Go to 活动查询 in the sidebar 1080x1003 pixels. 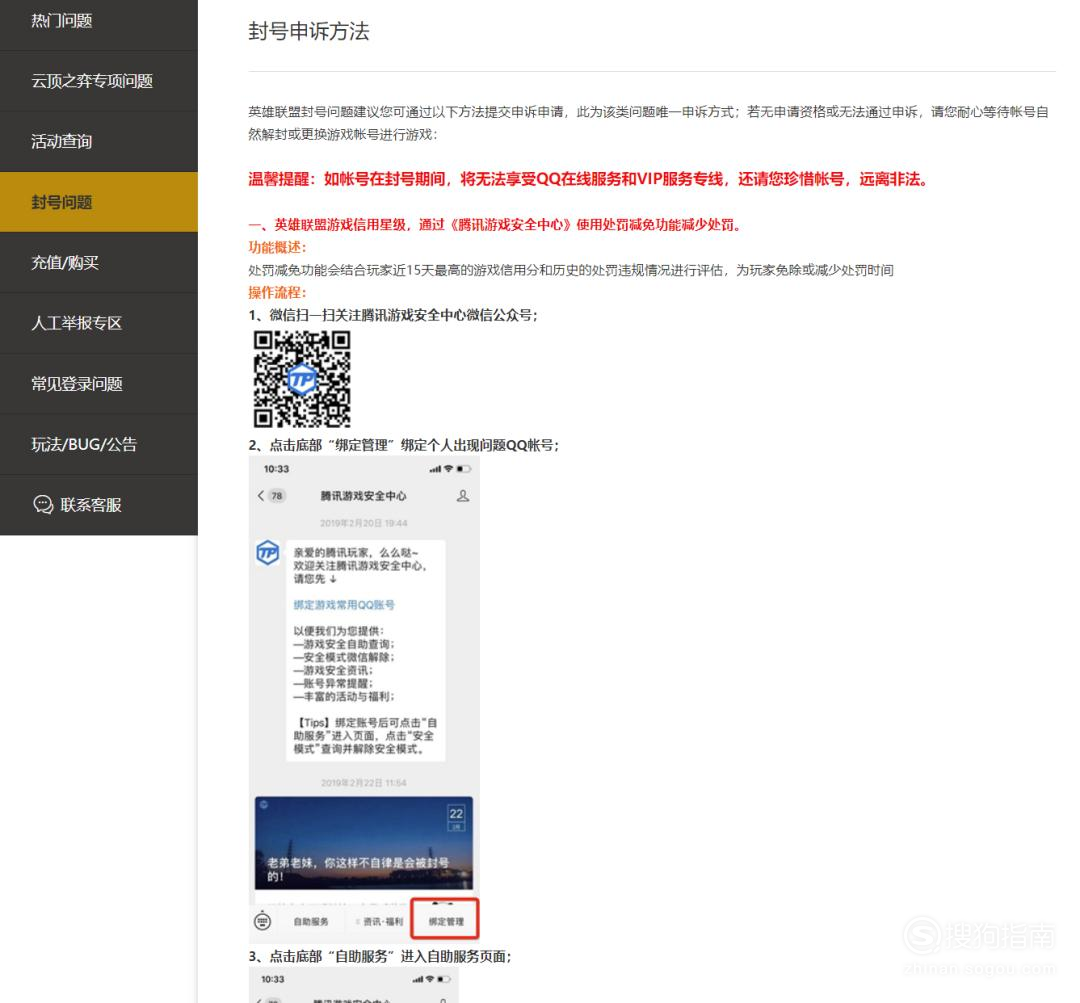[x=98, y=142]
